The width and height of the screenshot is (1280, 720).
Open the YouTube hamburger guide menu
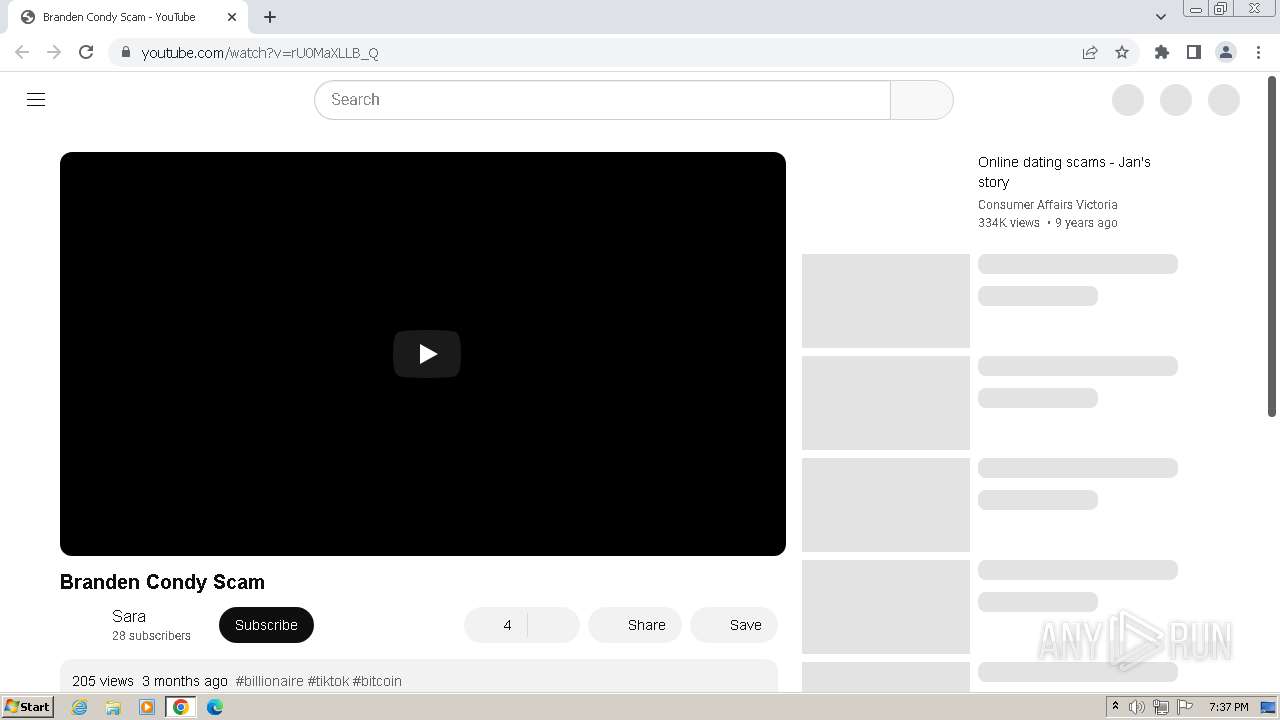point(36,100)
